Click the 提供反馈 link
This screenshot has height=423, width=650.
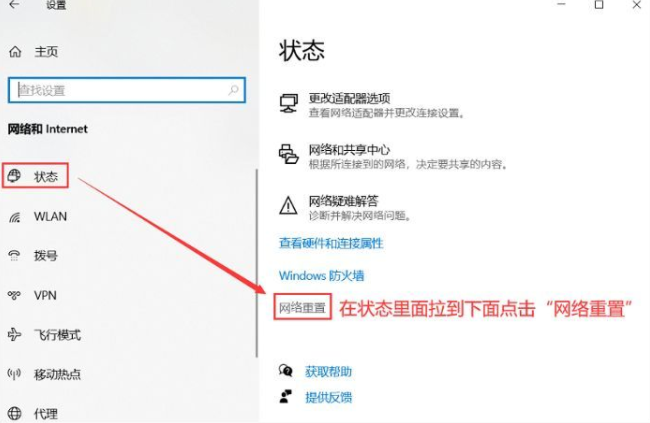pyautogui.click(x=328, y=397)
